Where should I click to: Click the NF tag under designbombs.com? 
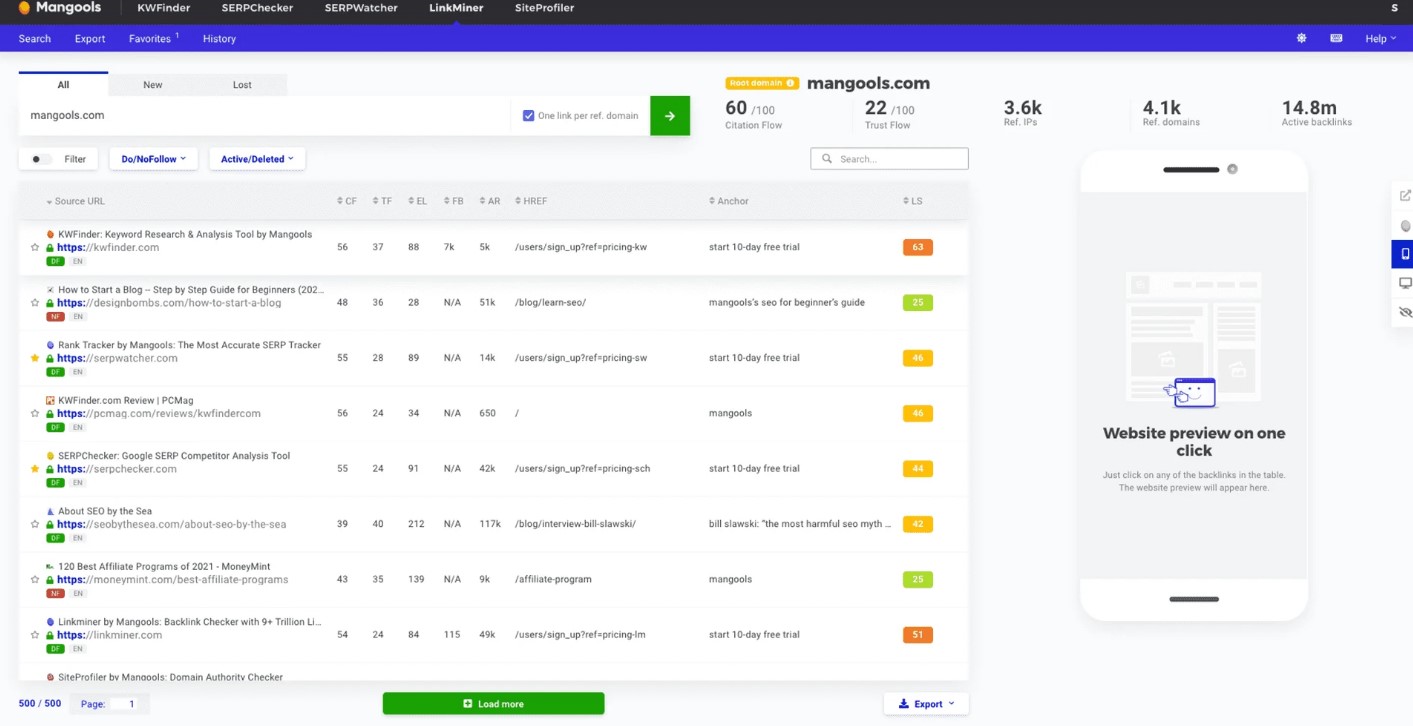click(x=55, y=317)
